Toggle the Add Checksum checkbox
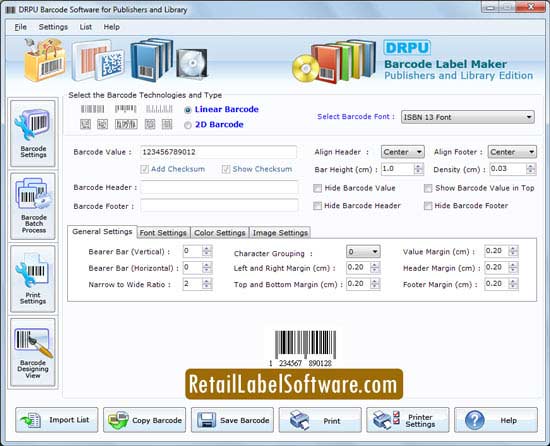The width and height of the screenshot is (550, 446). (144, 169)
